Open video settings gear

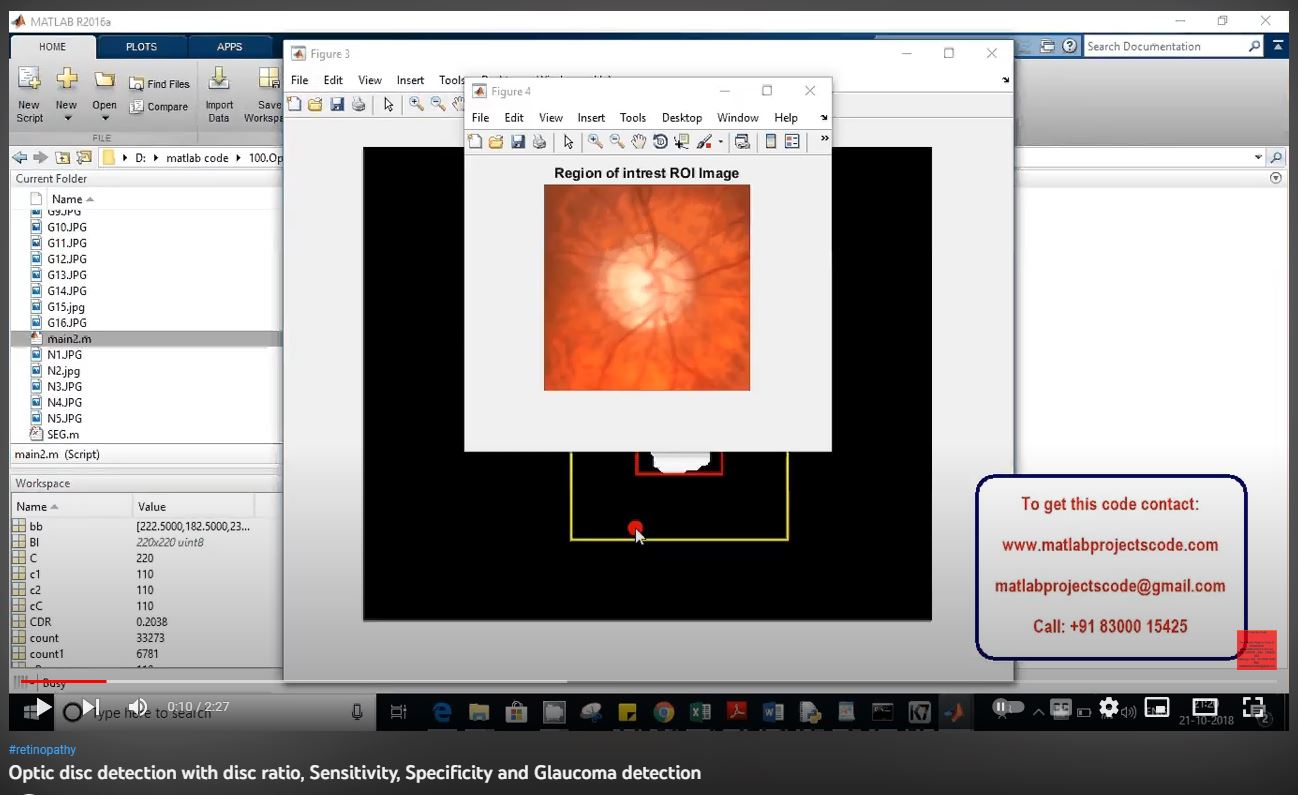tap(1108, 707)
